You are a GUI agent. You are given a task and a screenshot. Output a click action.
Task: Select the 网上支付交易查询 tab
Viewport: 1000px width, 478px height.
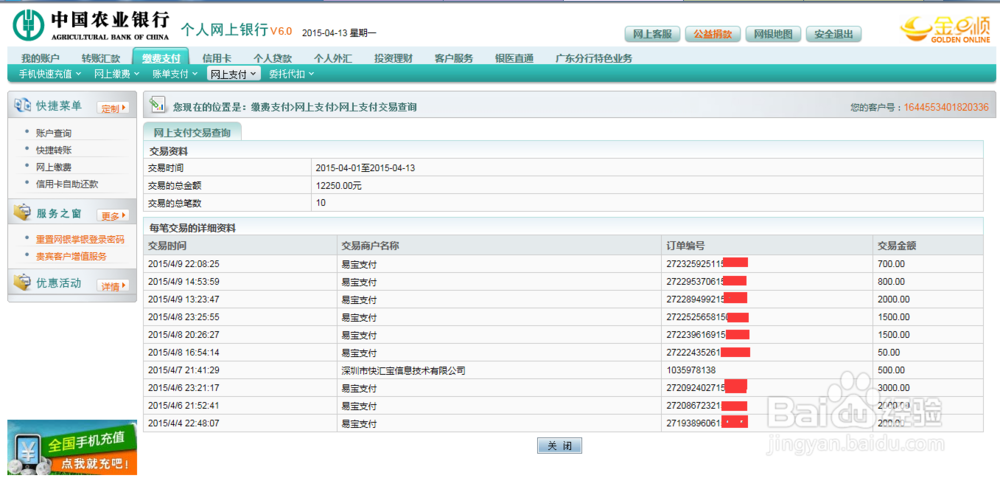[x=192, y=132]
